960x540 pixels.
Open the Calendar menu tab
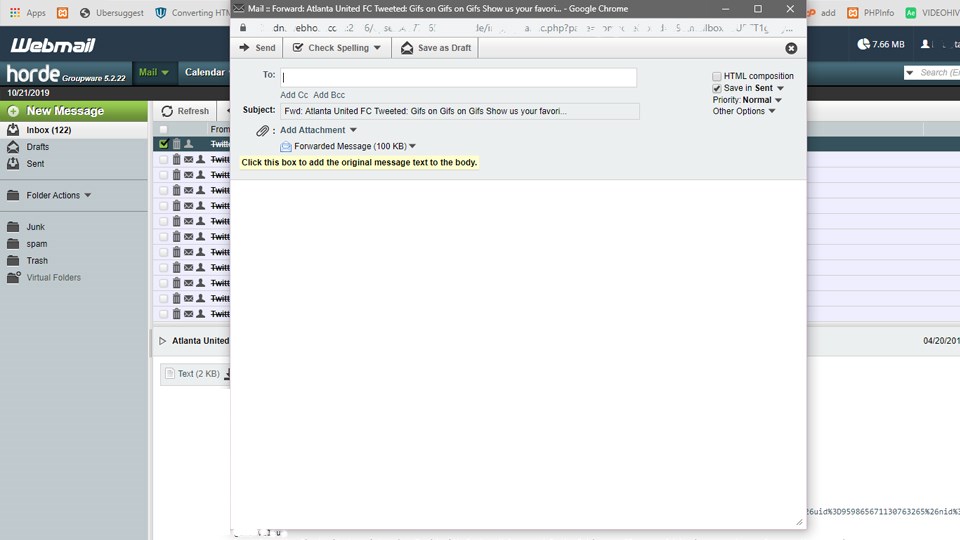point(205,72)
